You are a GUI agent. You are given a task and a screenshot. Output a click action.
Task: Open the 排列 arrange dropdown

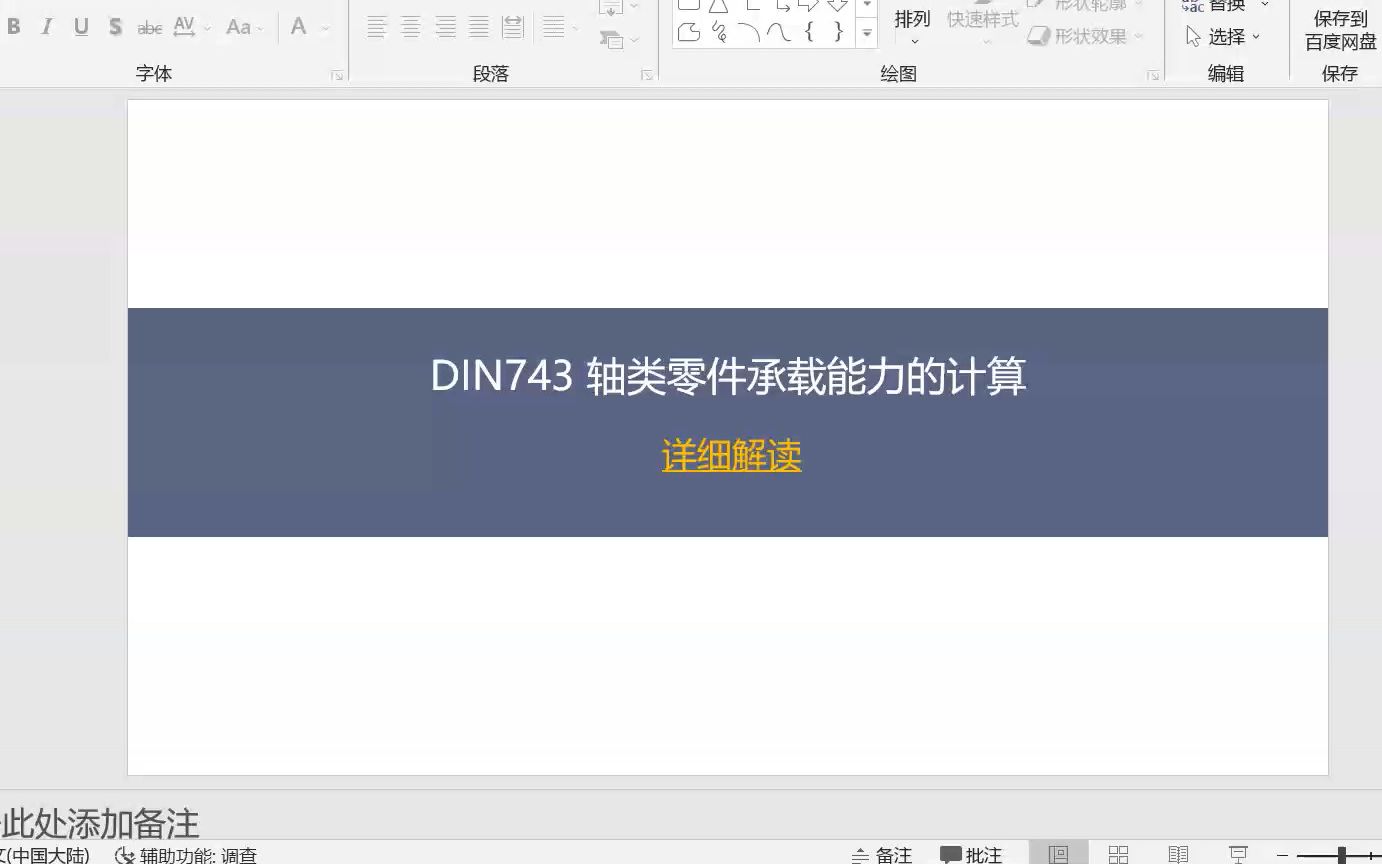[x=912, y=27]
